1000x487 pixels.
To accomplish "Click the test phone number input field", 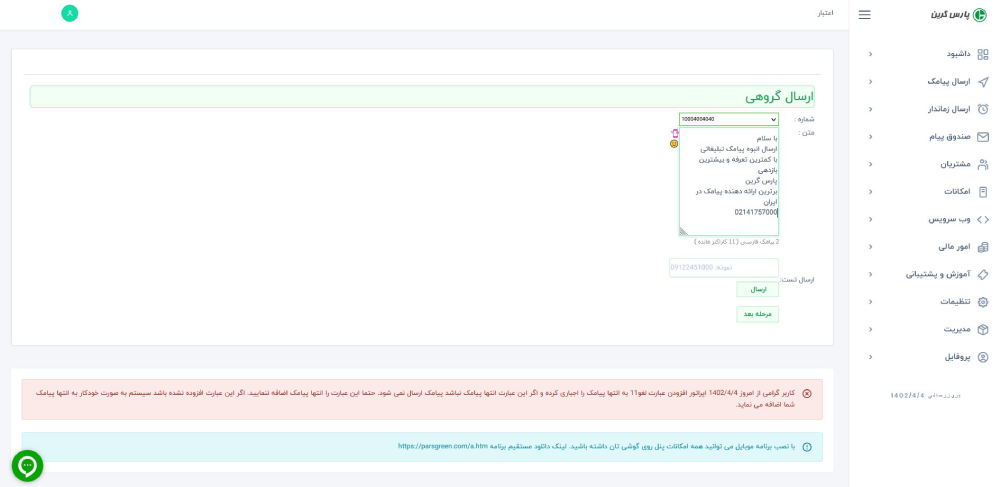I will (724, 268).
